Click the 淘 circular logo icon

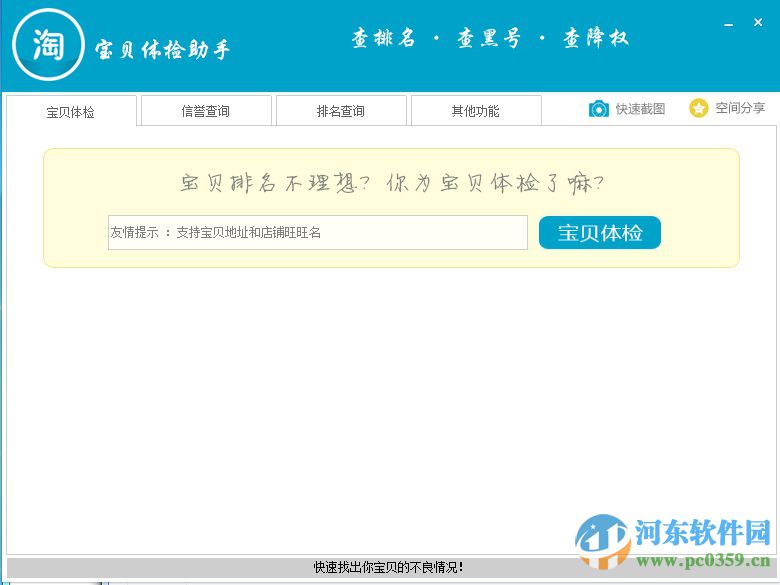coord(48,44)
